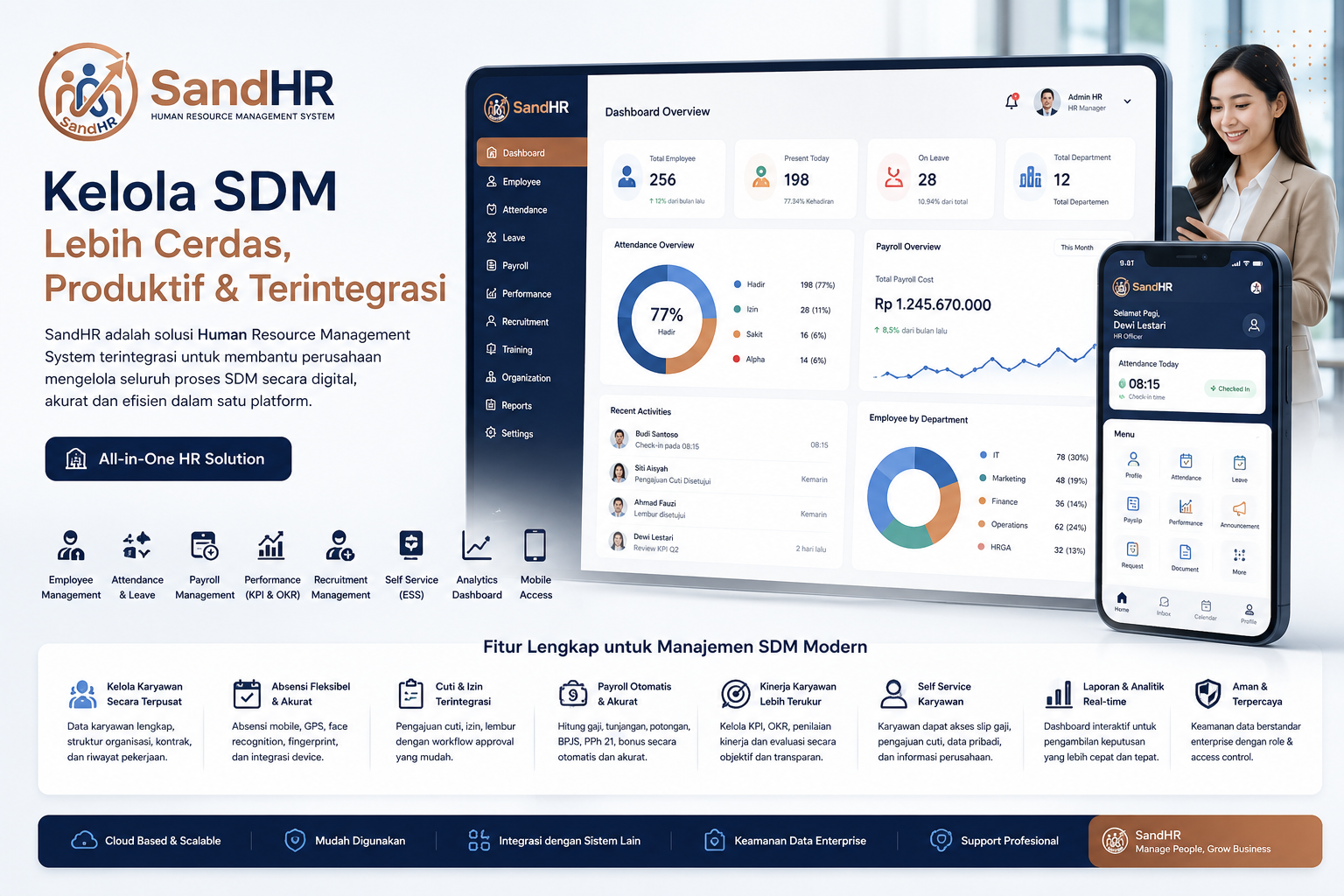Tap the phone app Leave menu icon
1344x896 pixels.
[1239, 463]
